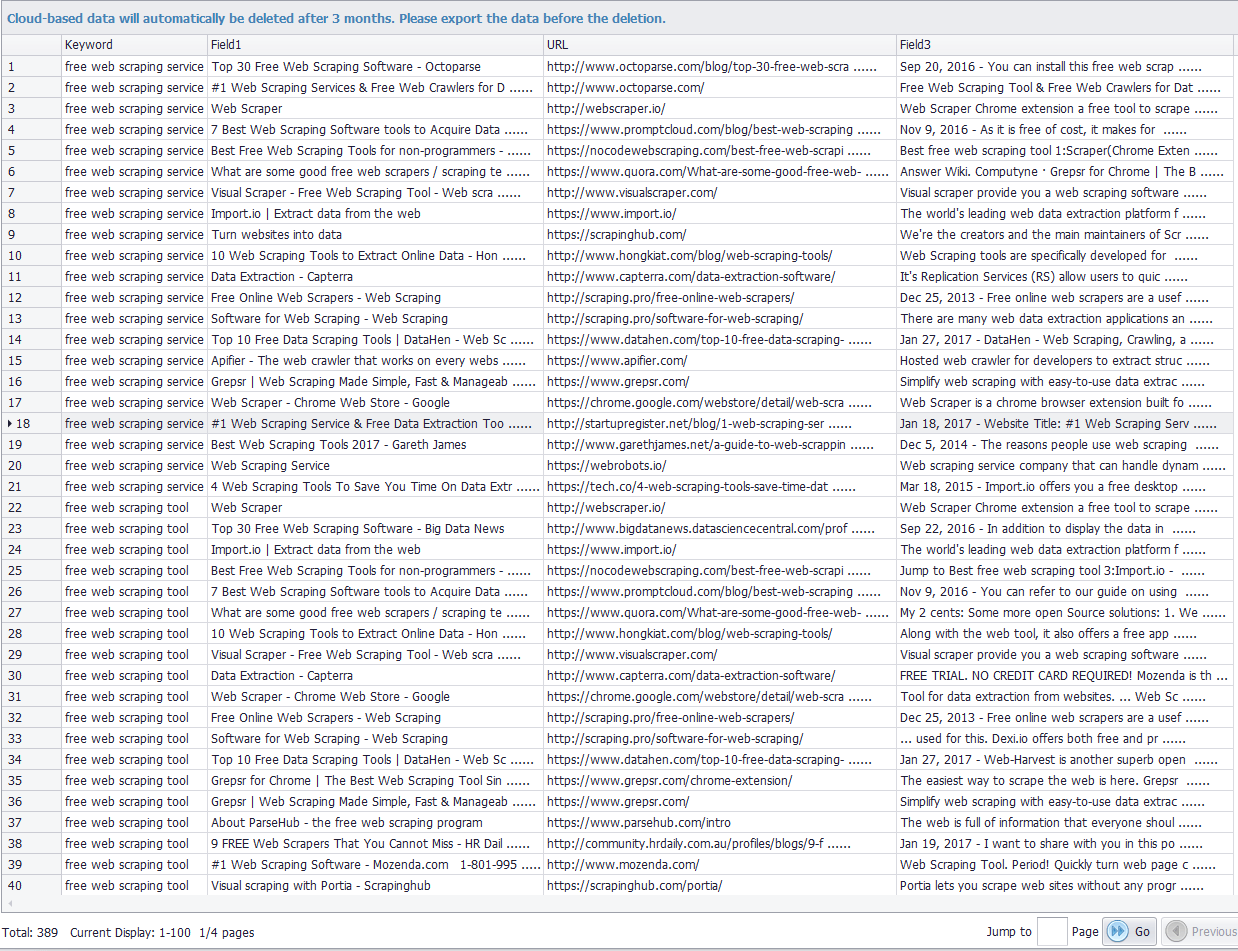Click '1/4 pages' status text

pos(226,932)
